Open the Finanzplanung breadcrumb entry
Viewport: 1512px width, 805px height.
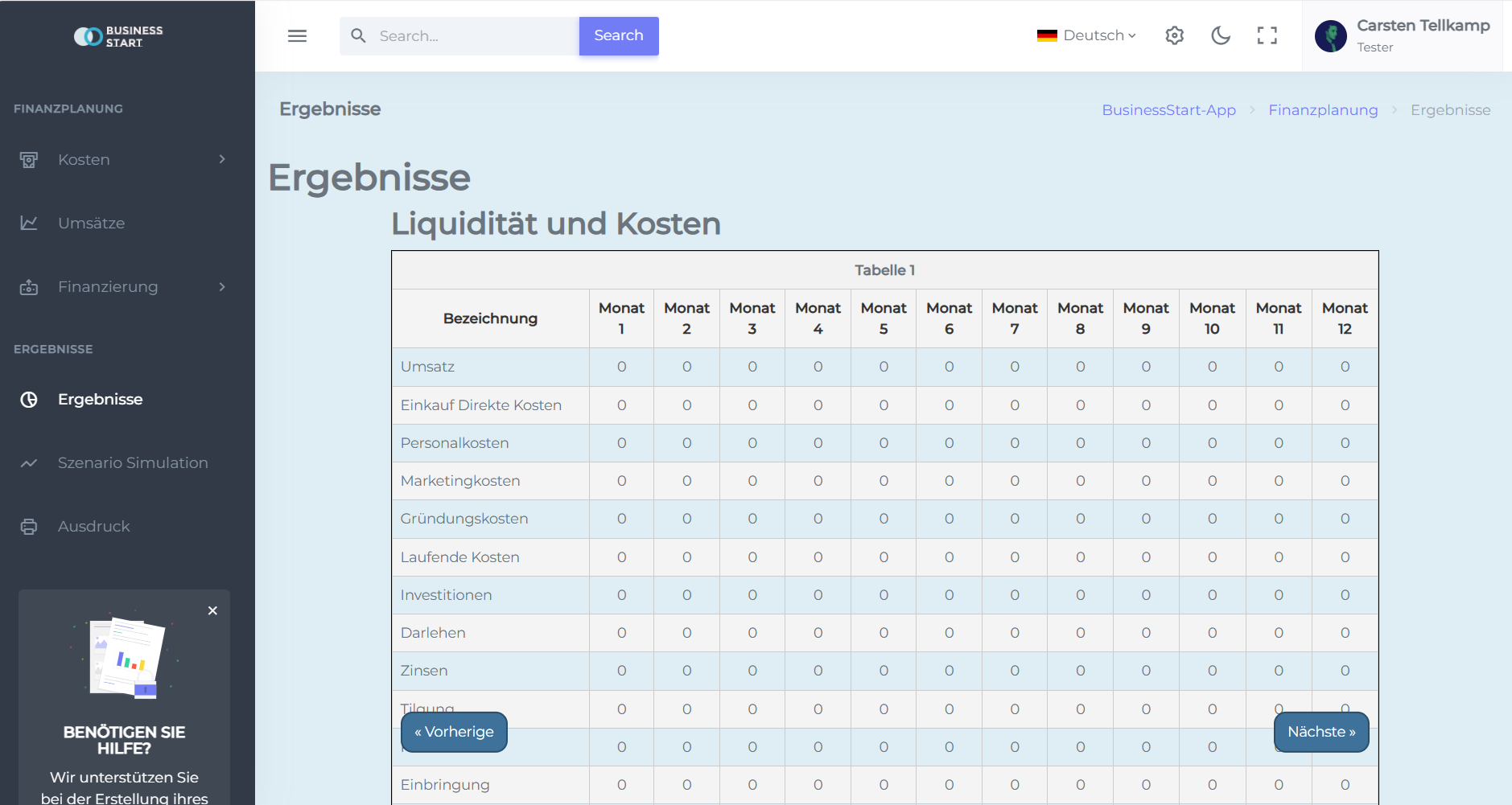coord(1323,110)
